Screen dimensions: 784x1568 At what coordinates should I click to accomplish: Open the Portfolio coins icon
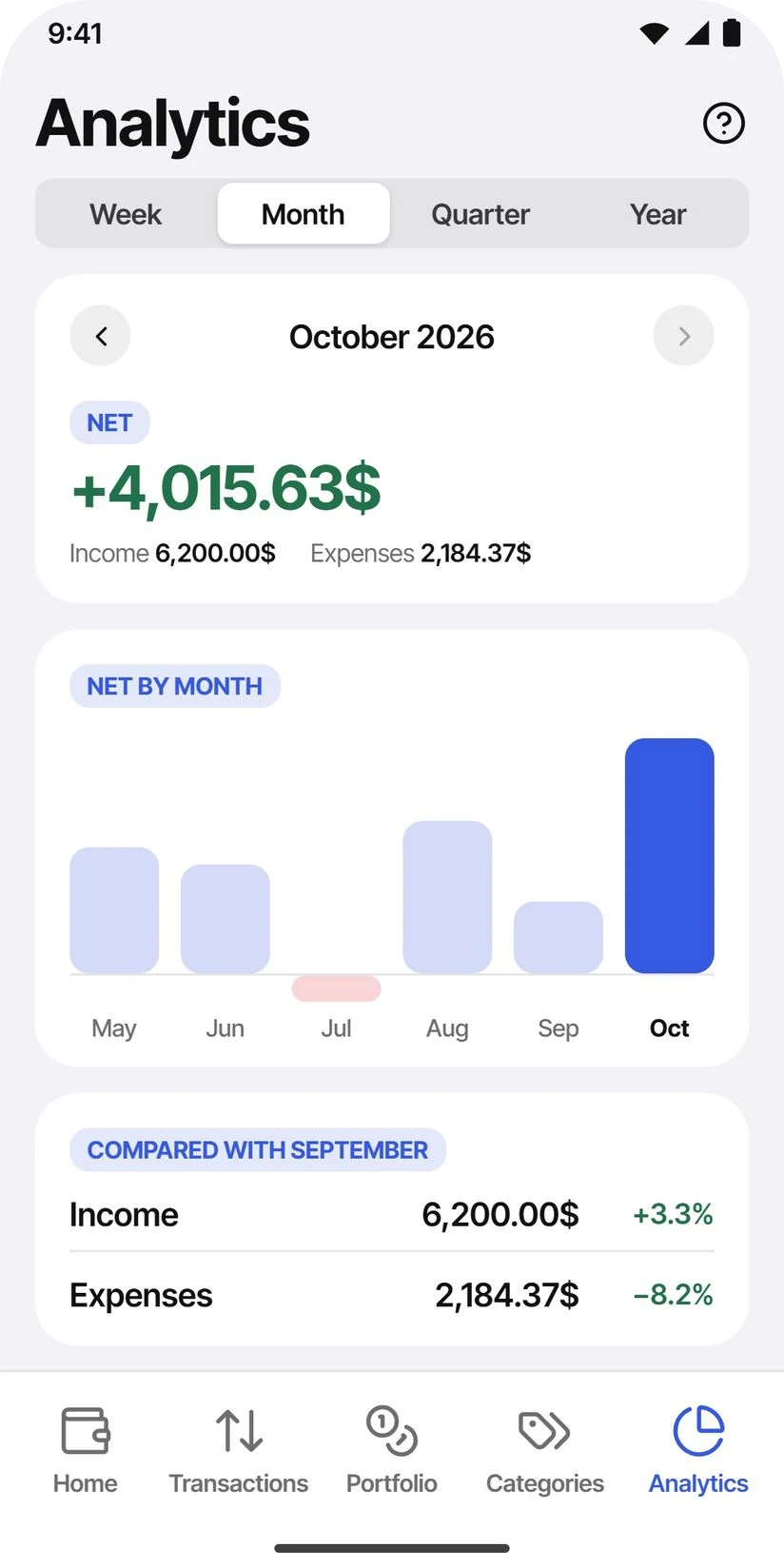(392, 1430)
